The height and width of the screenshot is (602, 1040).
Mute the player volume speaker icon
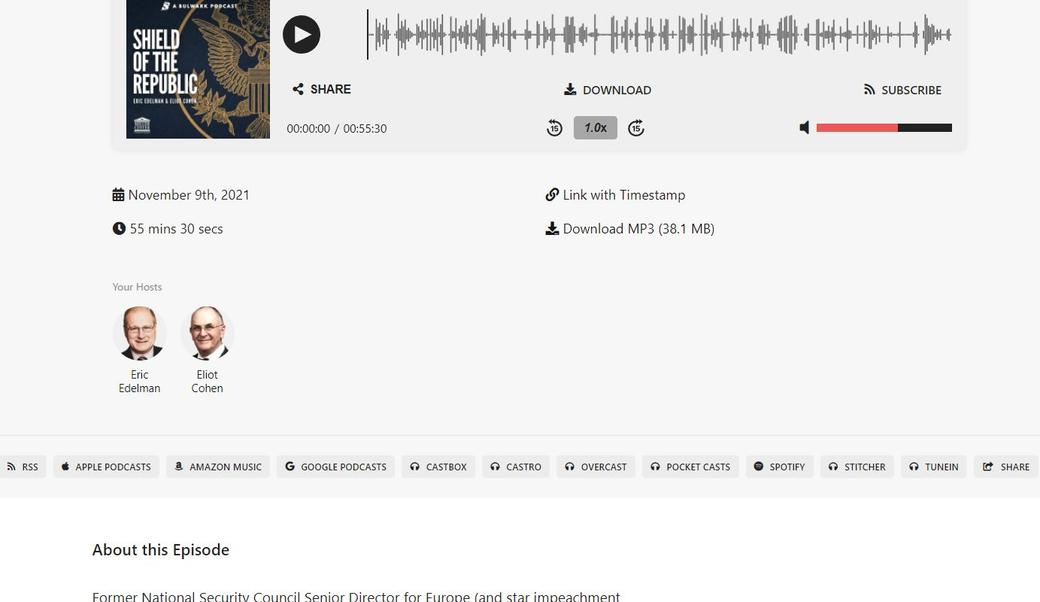coord(805,127)
